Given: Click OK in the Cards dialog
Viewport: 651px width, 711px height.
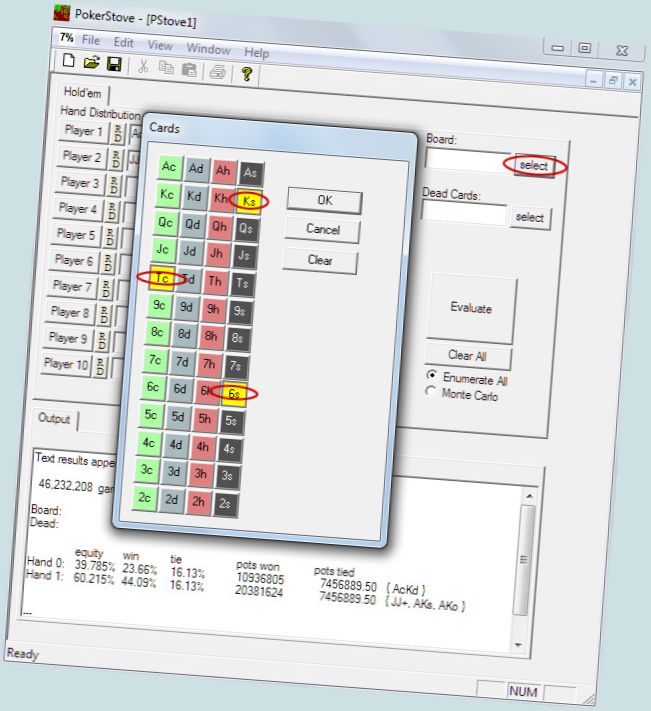Looking at the screenshot, I should pos(325,200).
